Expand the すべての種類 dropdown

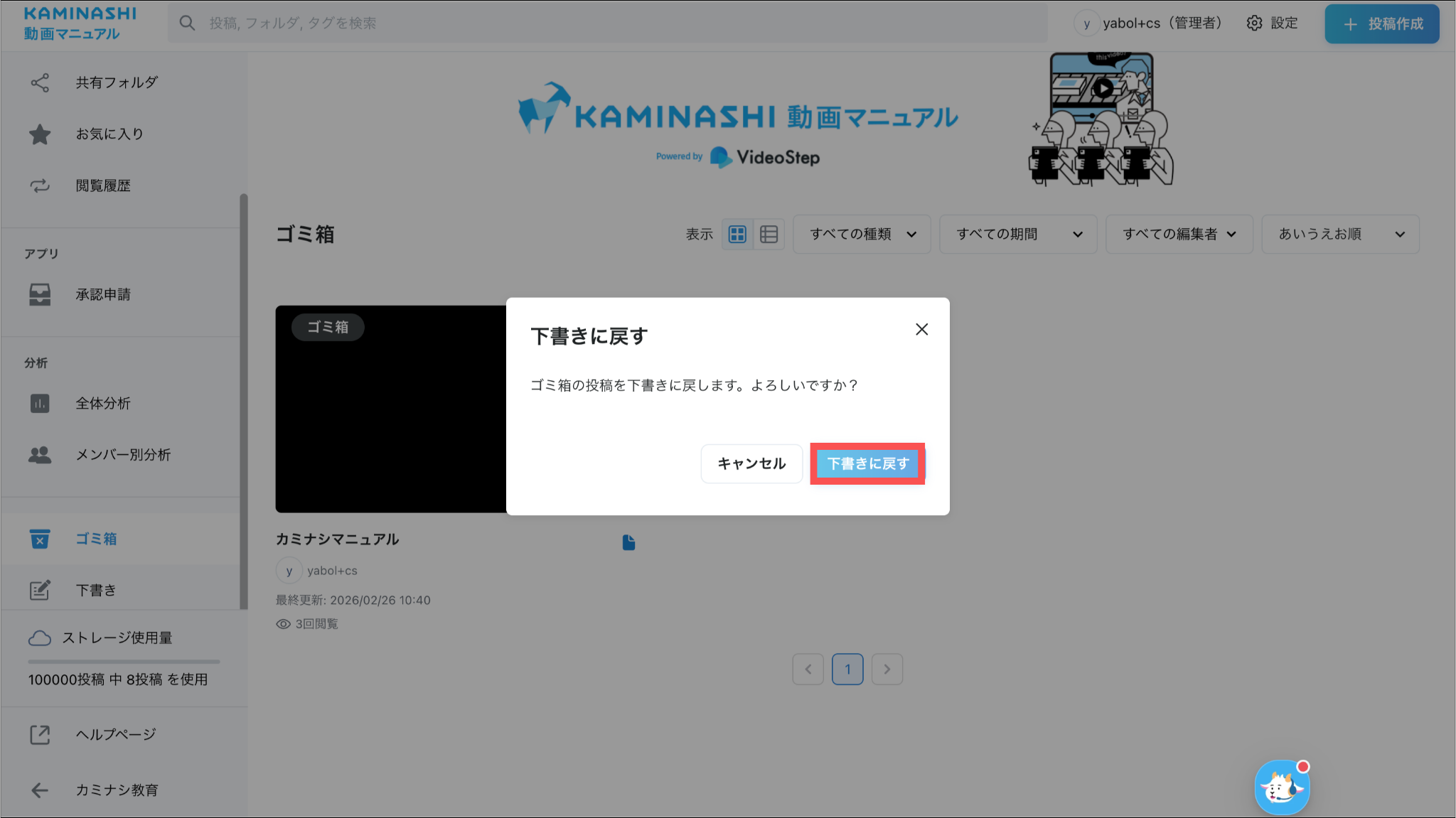coord(862,234)
